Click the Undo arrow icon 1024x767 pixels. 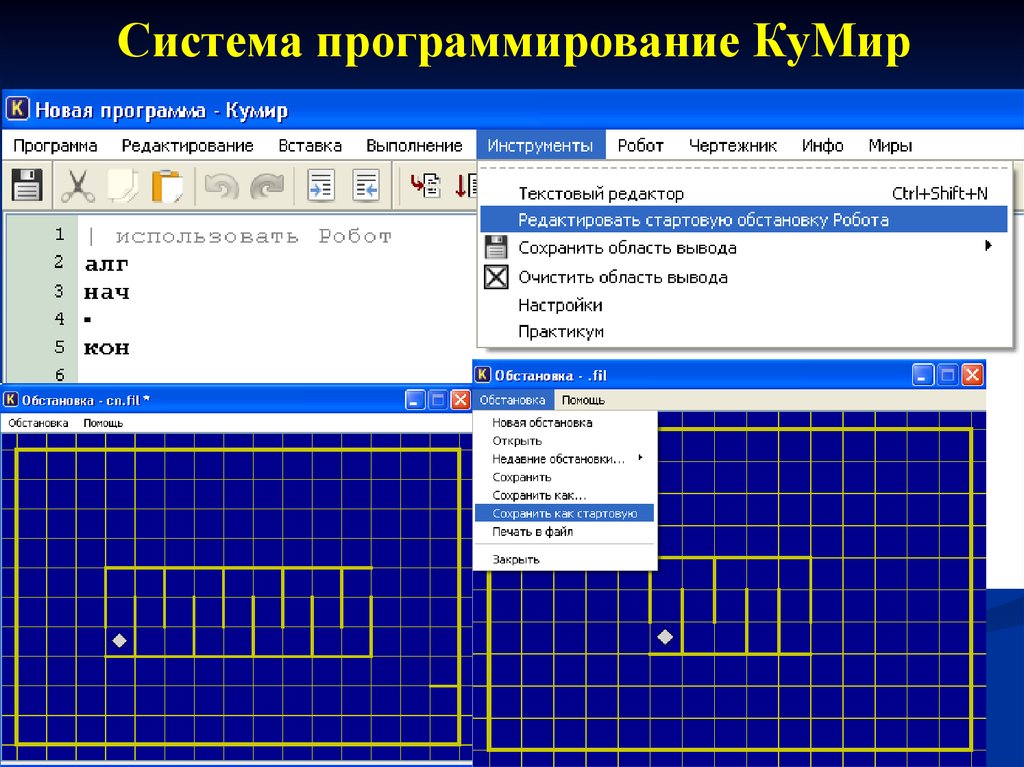tap(221, 186)
